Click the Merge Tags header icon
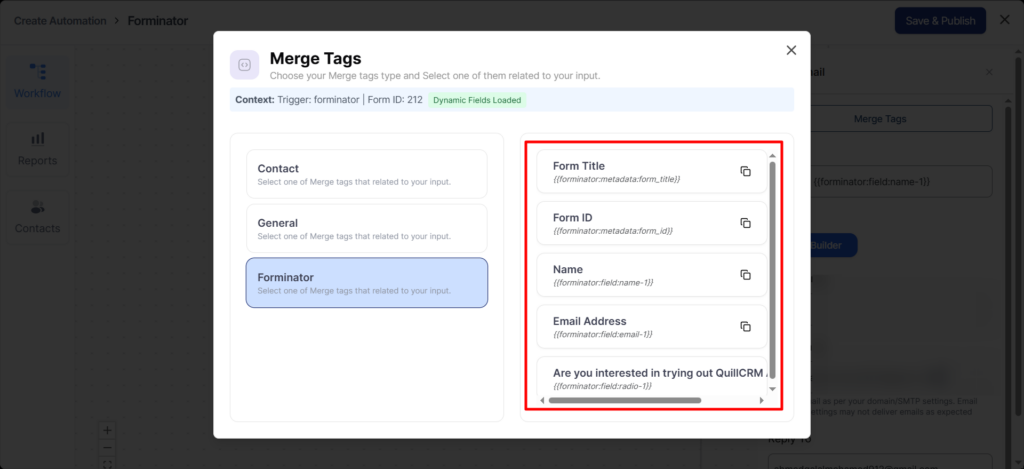This screenshot has height=469, width=1024. [x=245, y=65]
